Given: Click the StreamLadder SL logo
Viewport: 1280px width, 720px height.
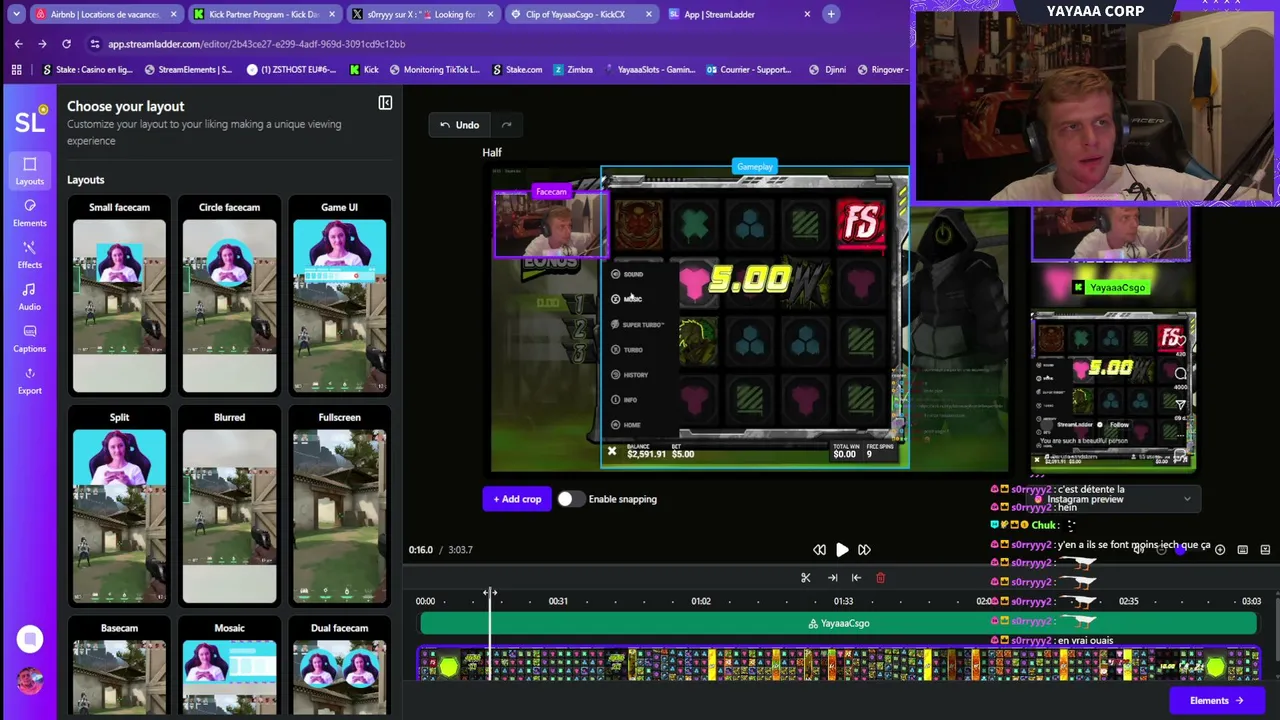Looking at the screenshot, I should [x=29, y=121].
